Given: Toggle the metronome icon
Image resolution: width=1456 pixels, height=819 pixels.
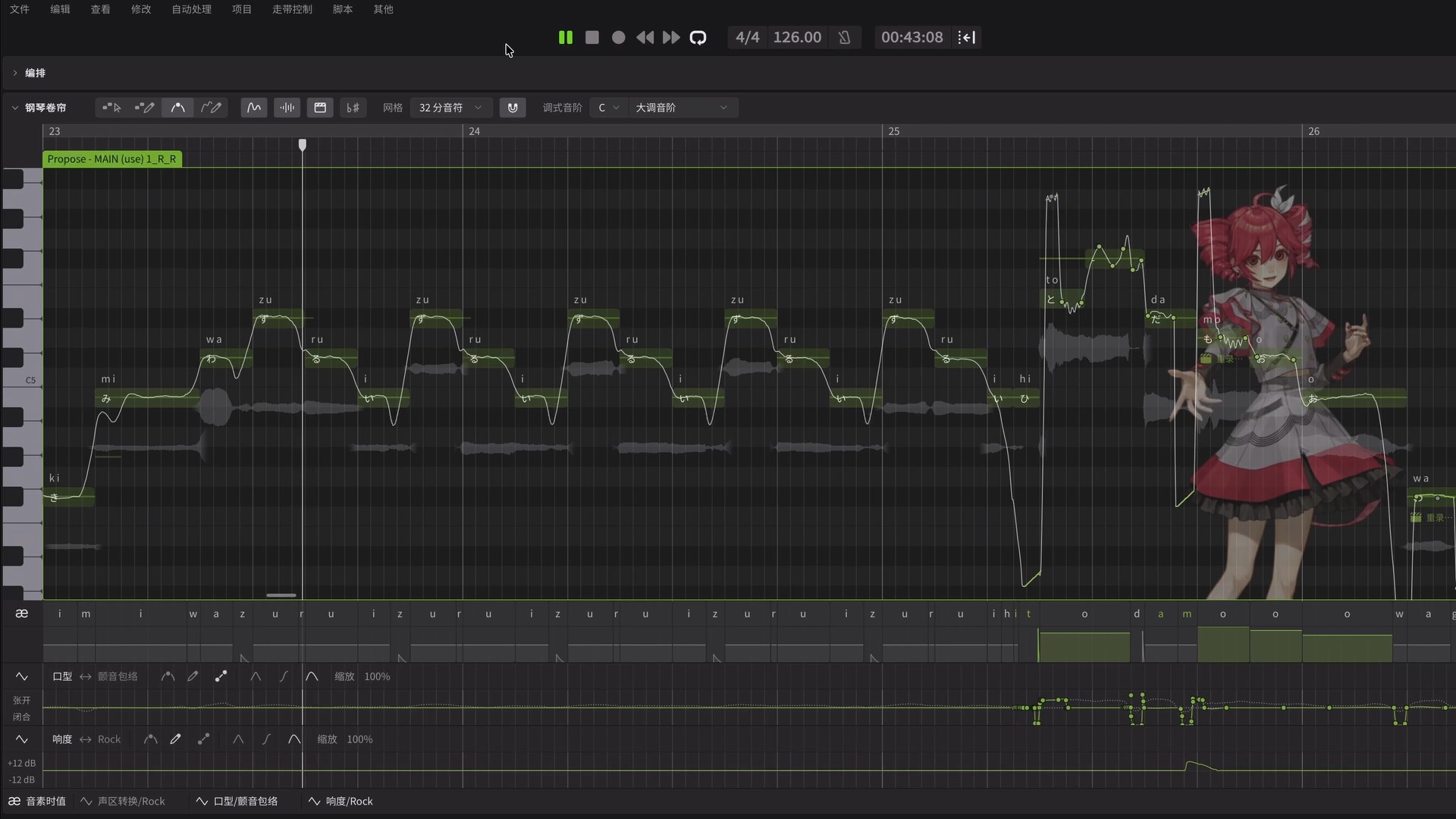Looking at the screenshot, I should 844,37.
